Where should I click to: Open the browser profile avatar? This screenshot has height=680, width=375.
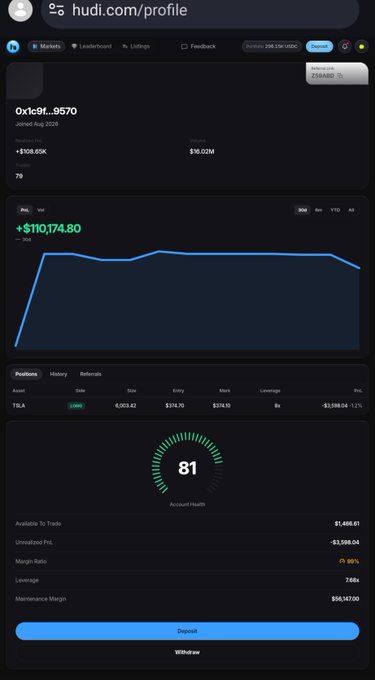(x=20, y=10)
